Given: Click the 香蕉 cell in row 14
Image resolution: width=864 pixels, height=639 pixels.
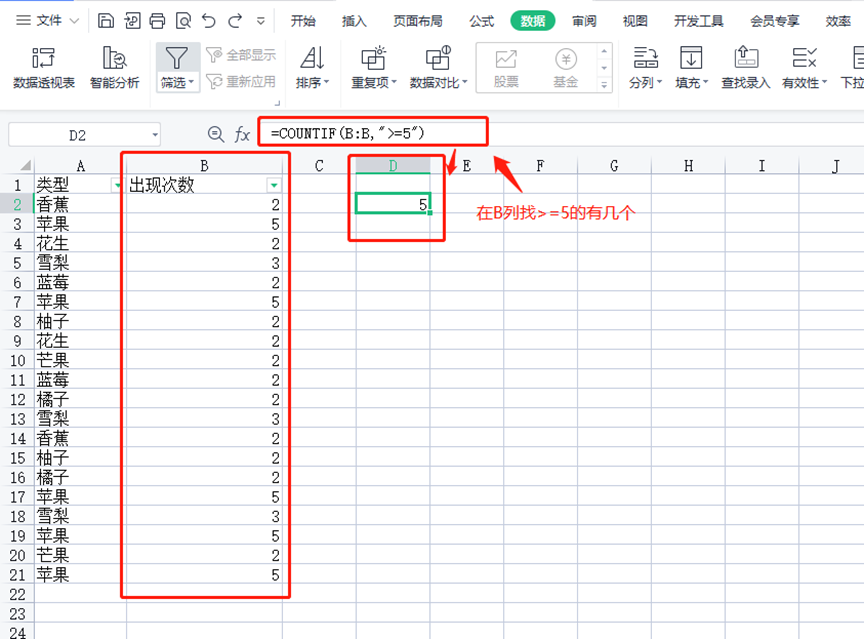Looking at the screenshot, I should (x=80, y=438).
